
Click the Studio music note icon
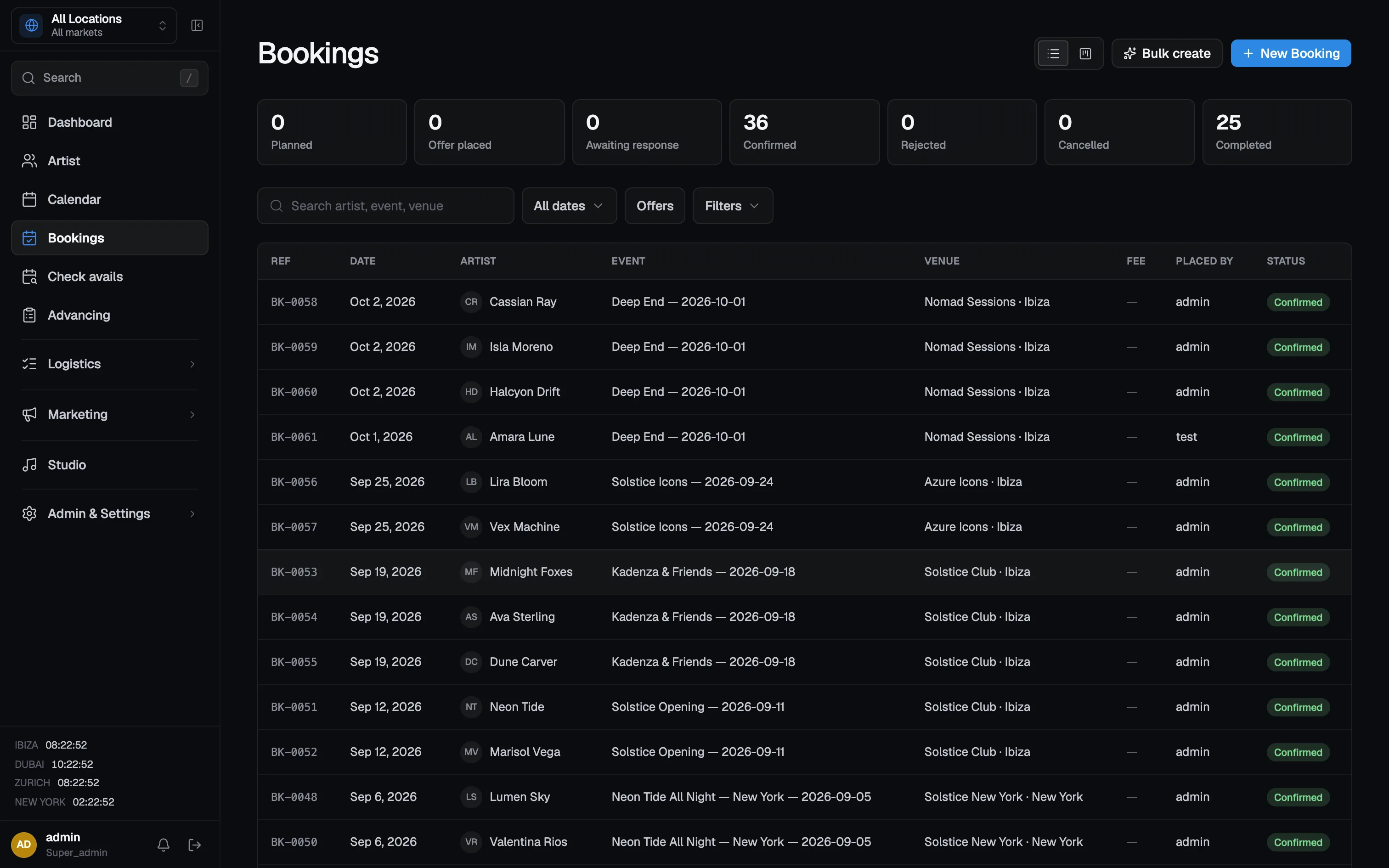(29, 465)
